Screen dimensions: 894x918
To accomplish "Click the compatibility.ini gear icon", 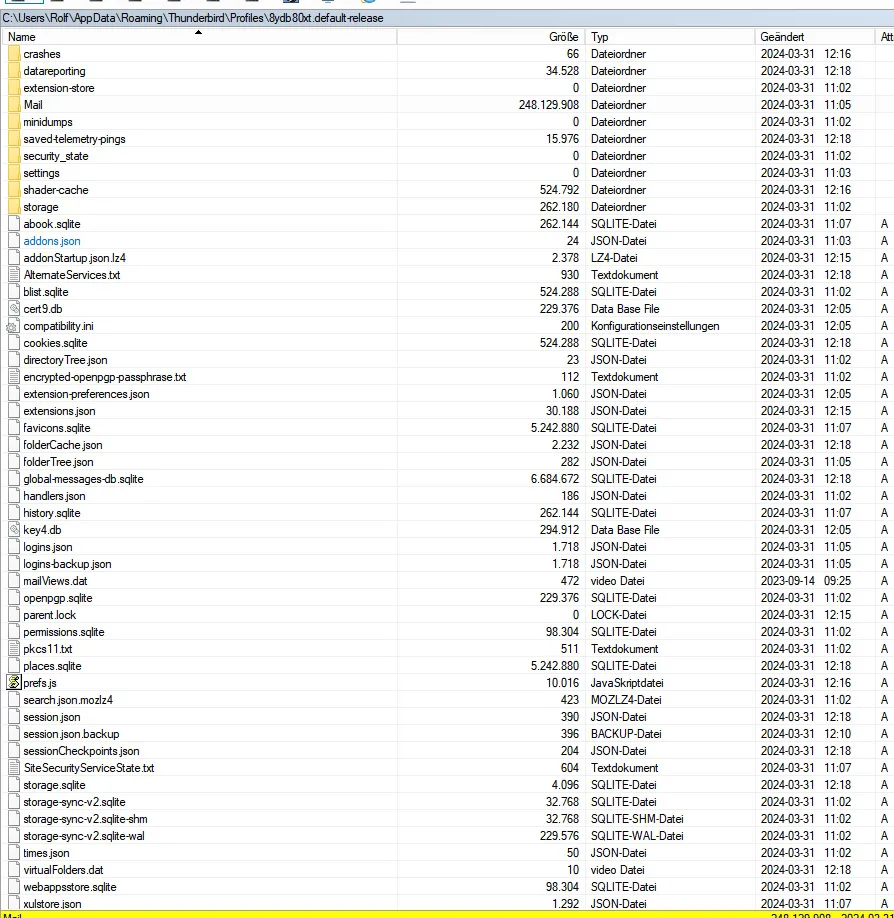I will (x=12, y=327).
